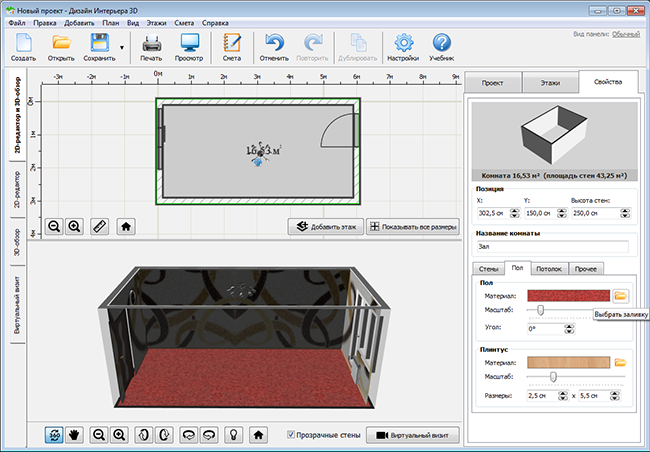Activate the 360 rotate tool in 3D view
The image size is (650, 452).
tap(54, 435)
